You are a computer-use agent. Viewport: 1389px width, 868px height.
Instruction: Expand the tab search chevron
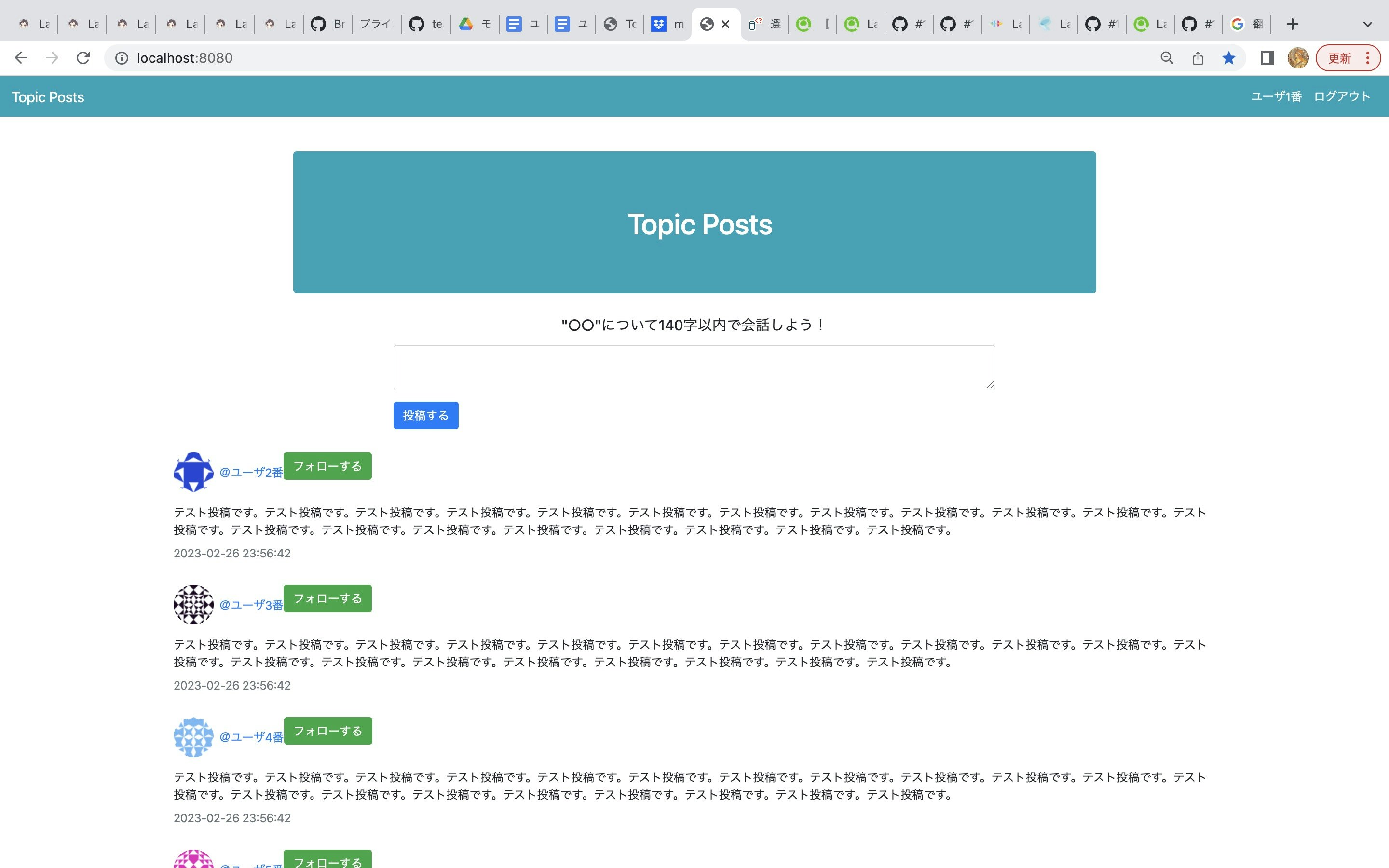pyautogui.click(x=1367, y=24)
